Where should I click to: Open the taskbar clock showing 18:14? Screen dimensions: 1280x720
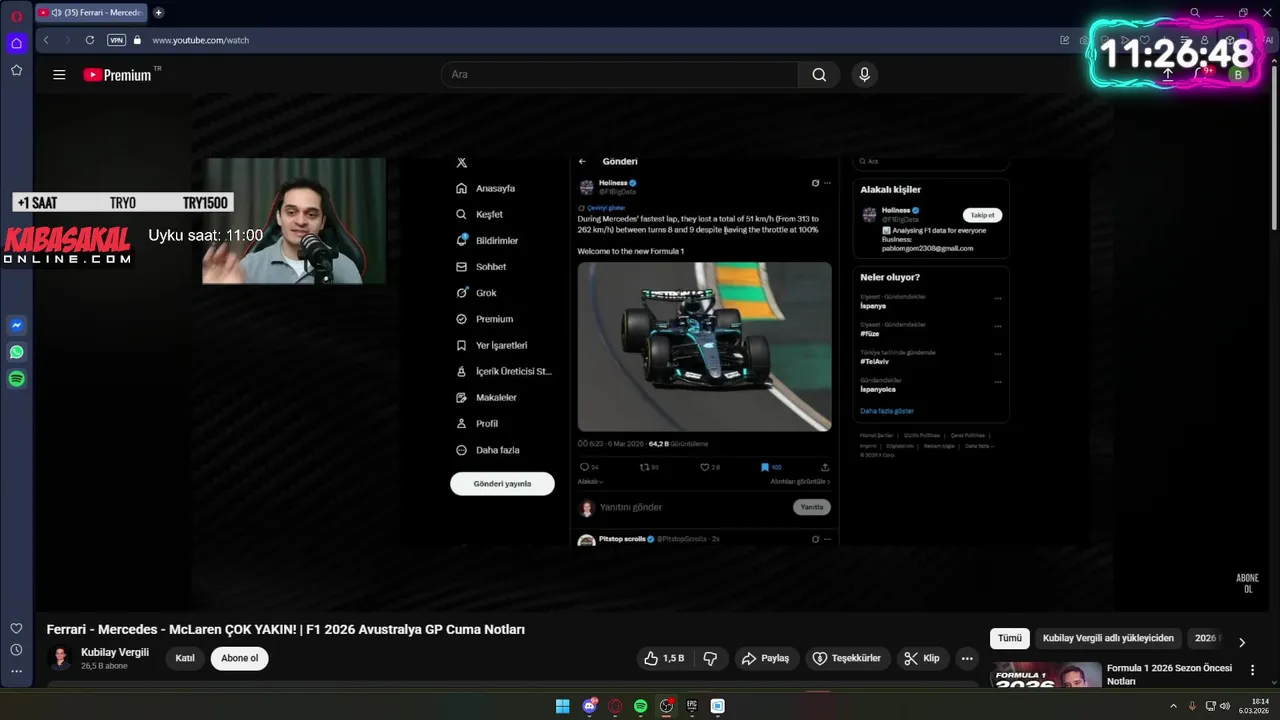coord(1256,706)
